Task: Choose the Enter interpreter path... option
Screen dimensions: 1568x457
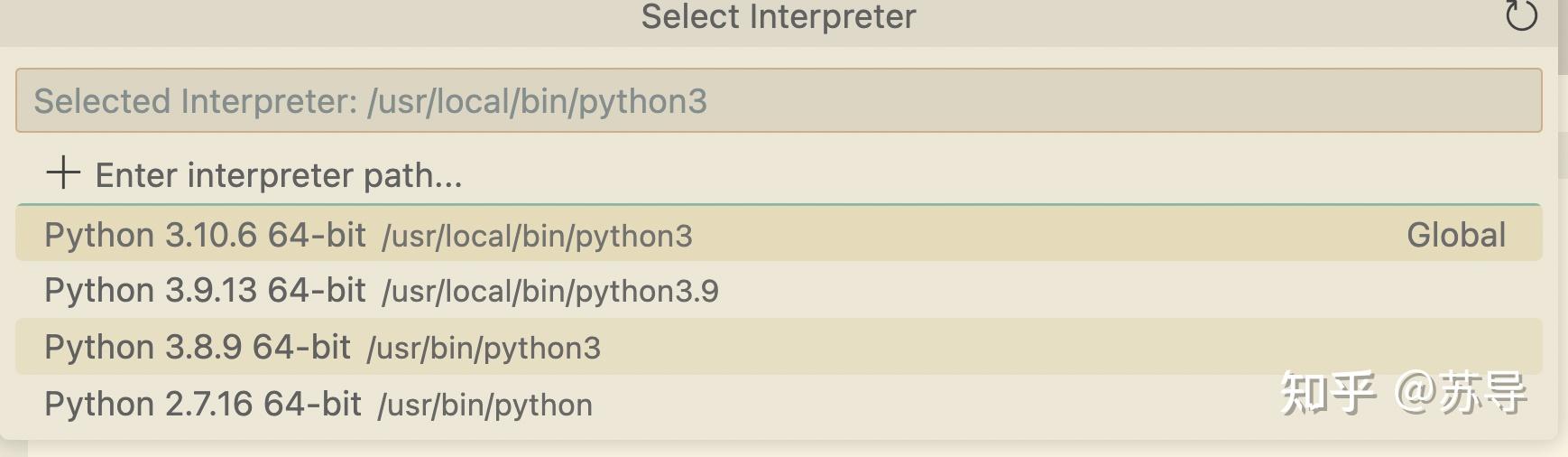Action: pyautogui.click(x=779, y=174)
